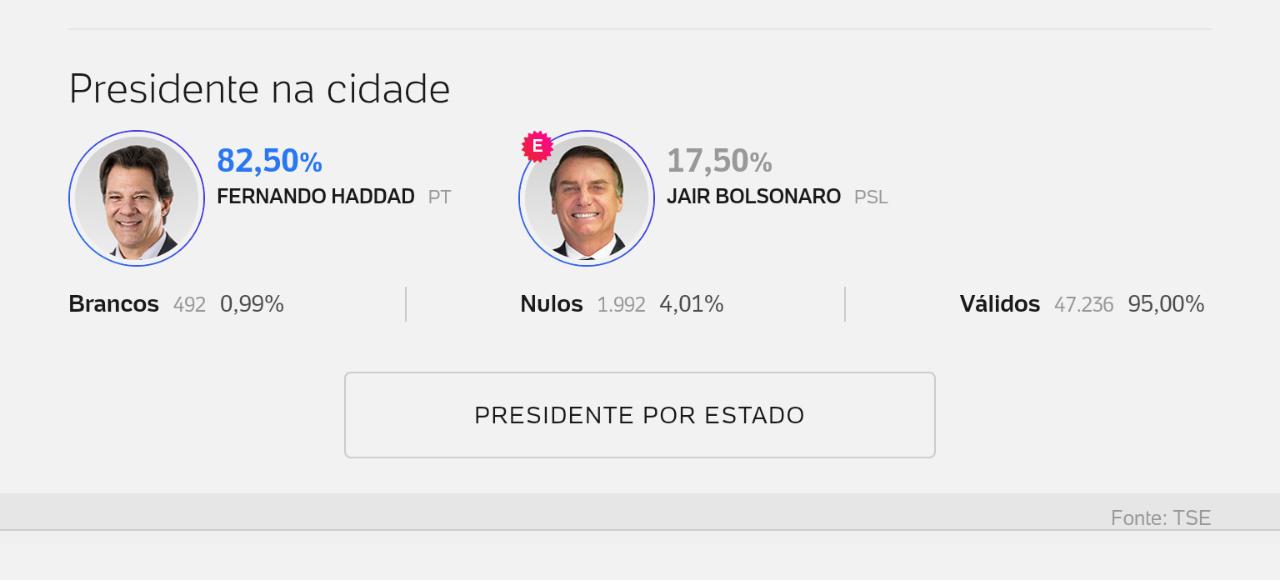Click the Válidos label
This screenshot has height=580, width=1280.
point(1000,304)
